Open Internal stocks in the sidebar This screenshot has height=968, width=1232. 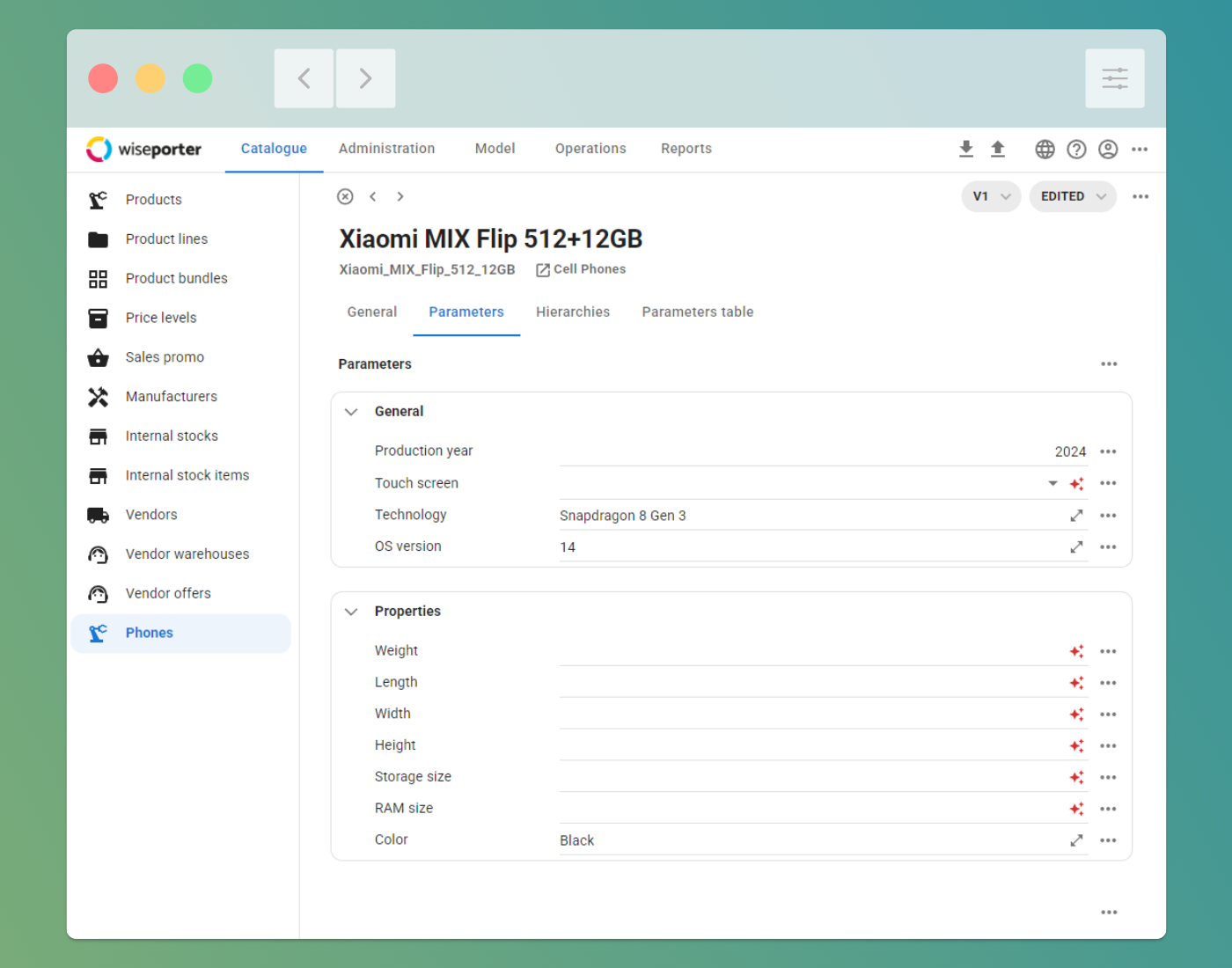180,436
